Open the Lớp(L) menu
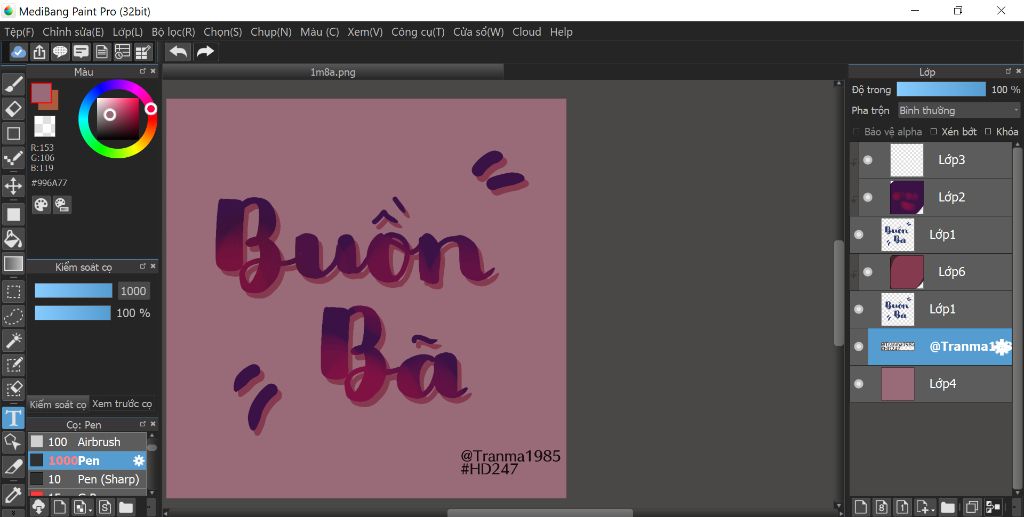The height and width of the screenshot is (517, 1024). coord(127,32)
